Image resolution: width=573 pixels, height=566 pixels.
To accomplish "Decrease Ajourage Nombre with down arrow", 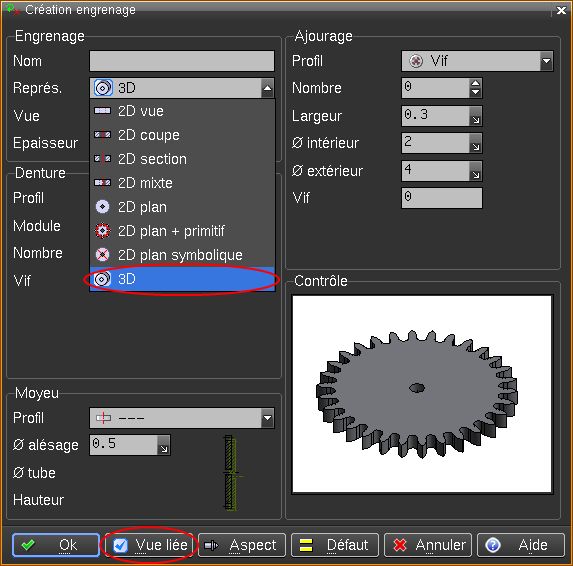I will click(475, 92).
